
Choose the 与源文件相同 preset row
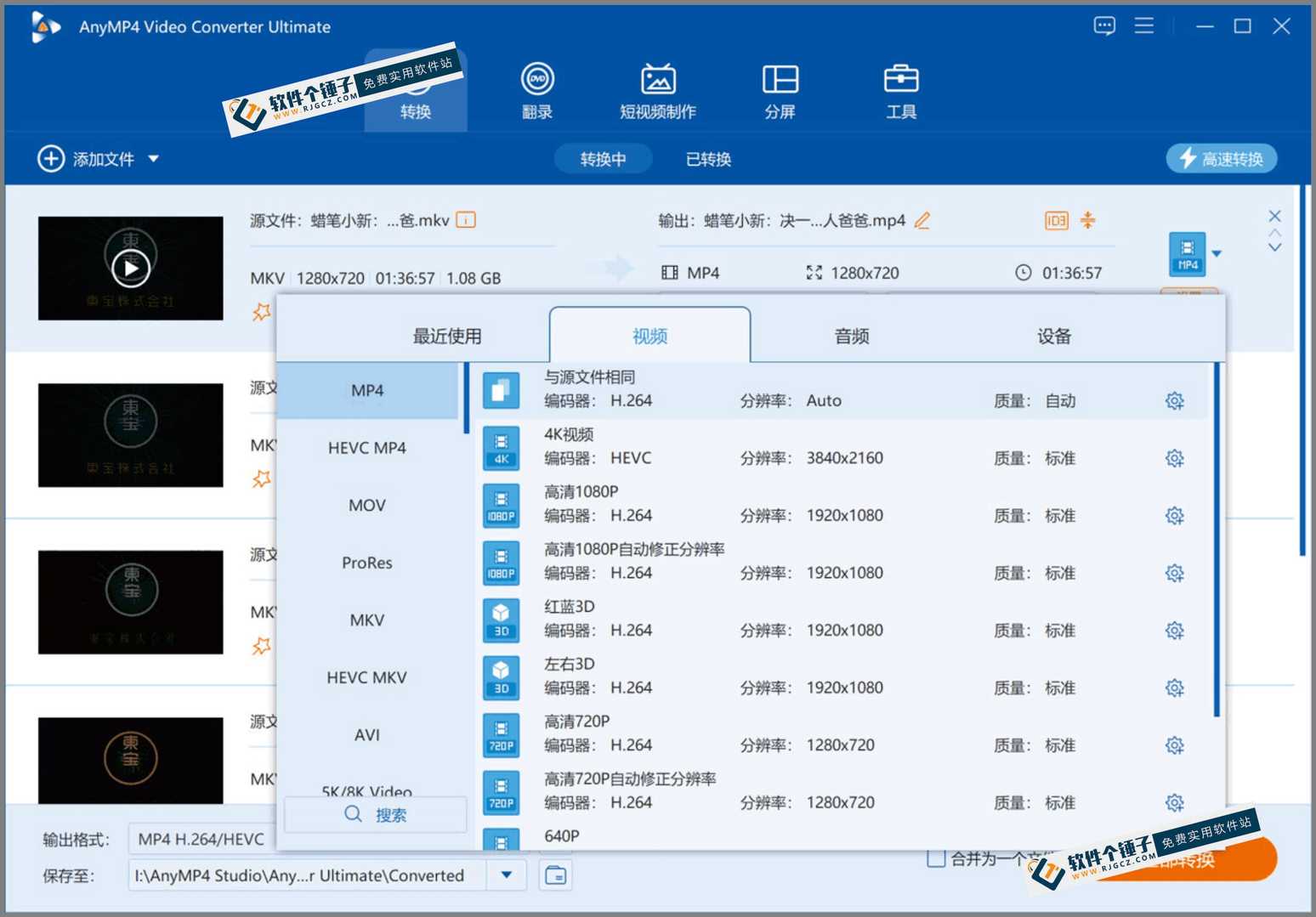pos(842,389)
